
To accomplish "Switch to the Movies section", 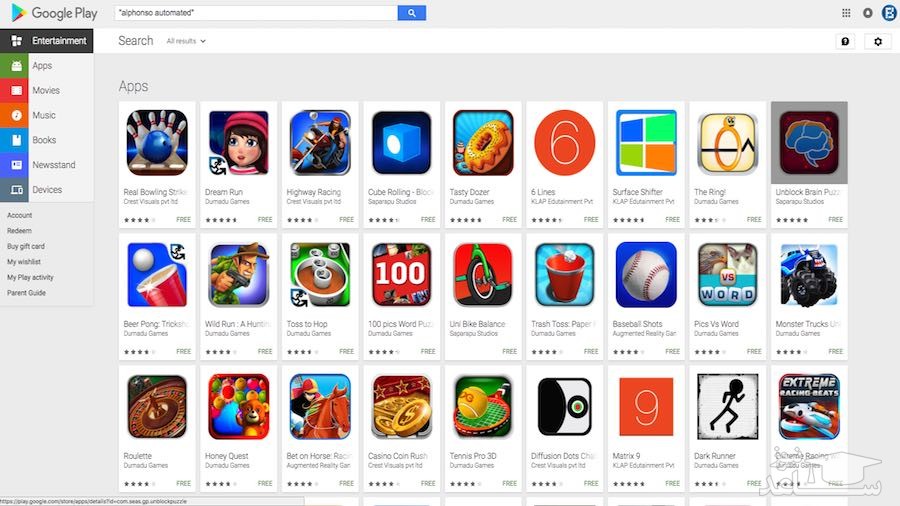I will point(46,90).
